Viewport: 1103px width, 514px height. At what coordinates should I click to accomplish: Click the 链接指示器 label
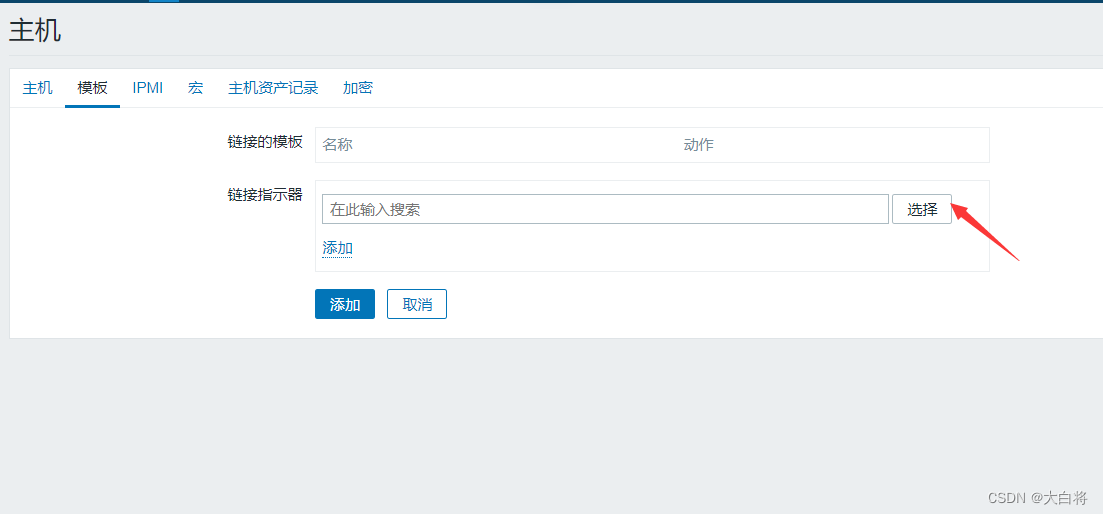tap(265, 195)
